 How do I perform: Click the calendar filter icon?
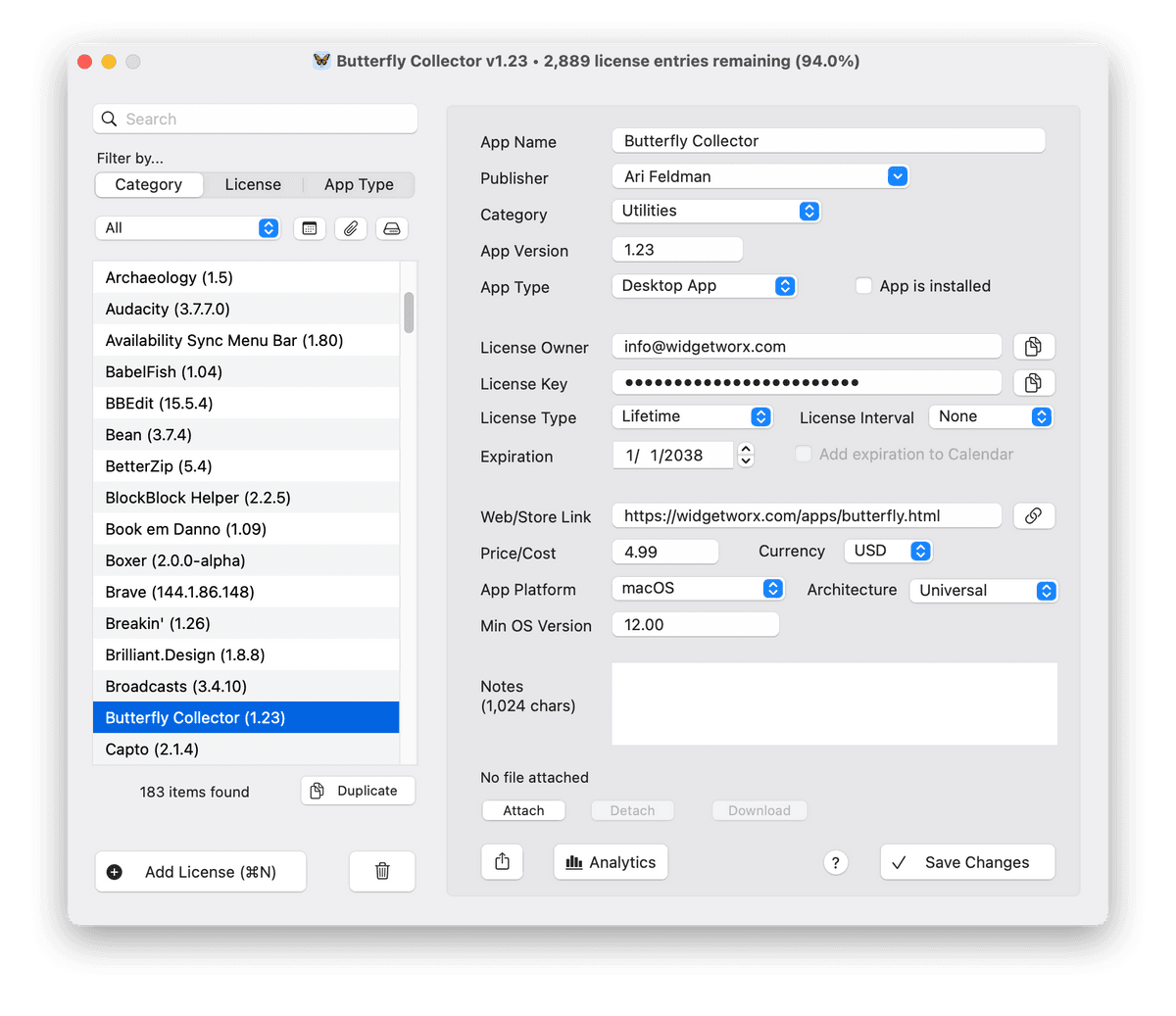coord(310,228)
